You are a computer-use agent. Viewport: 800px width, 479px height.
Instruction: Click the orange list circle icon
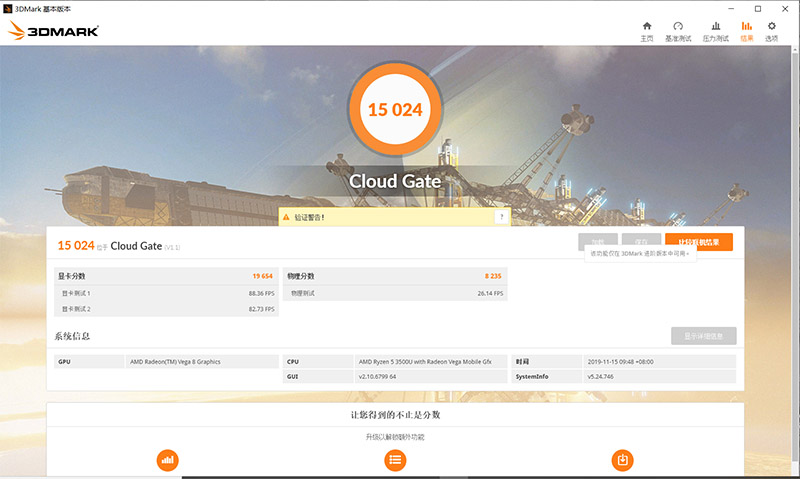point(395,460)
